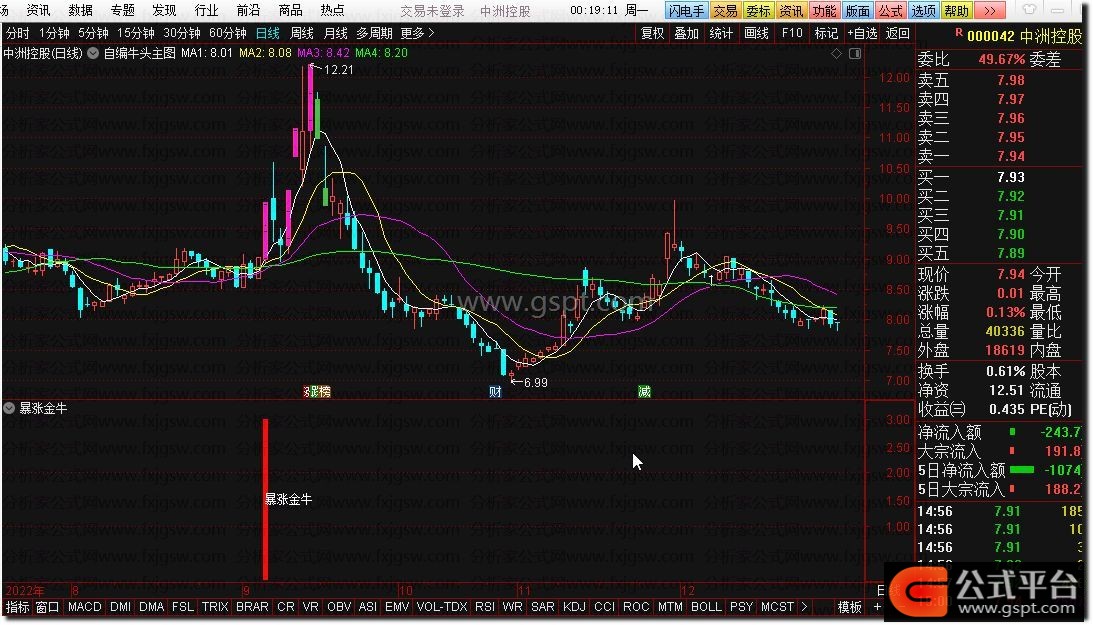Screen dimensions: 1094x625
Task: Click the 闪电手 button
Action: (686, 10)
